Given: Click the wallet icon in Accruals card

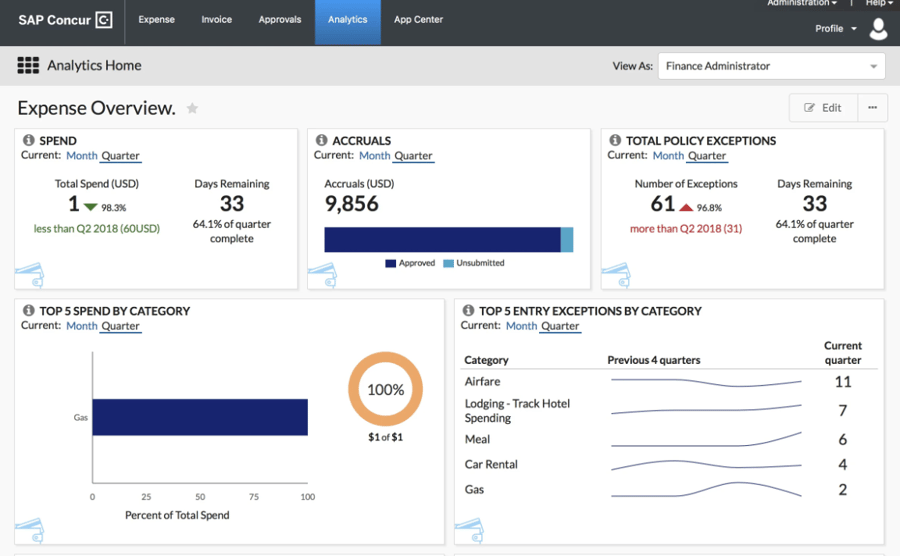Looking at the screenshot, I should click(x=323, y=275).
